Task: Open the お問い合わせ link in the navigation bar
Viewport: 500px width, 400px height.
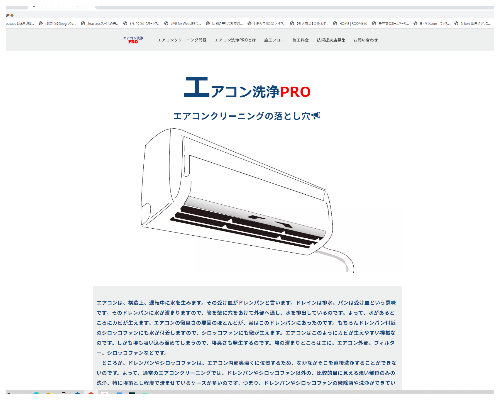Action: tap(366, 40)
